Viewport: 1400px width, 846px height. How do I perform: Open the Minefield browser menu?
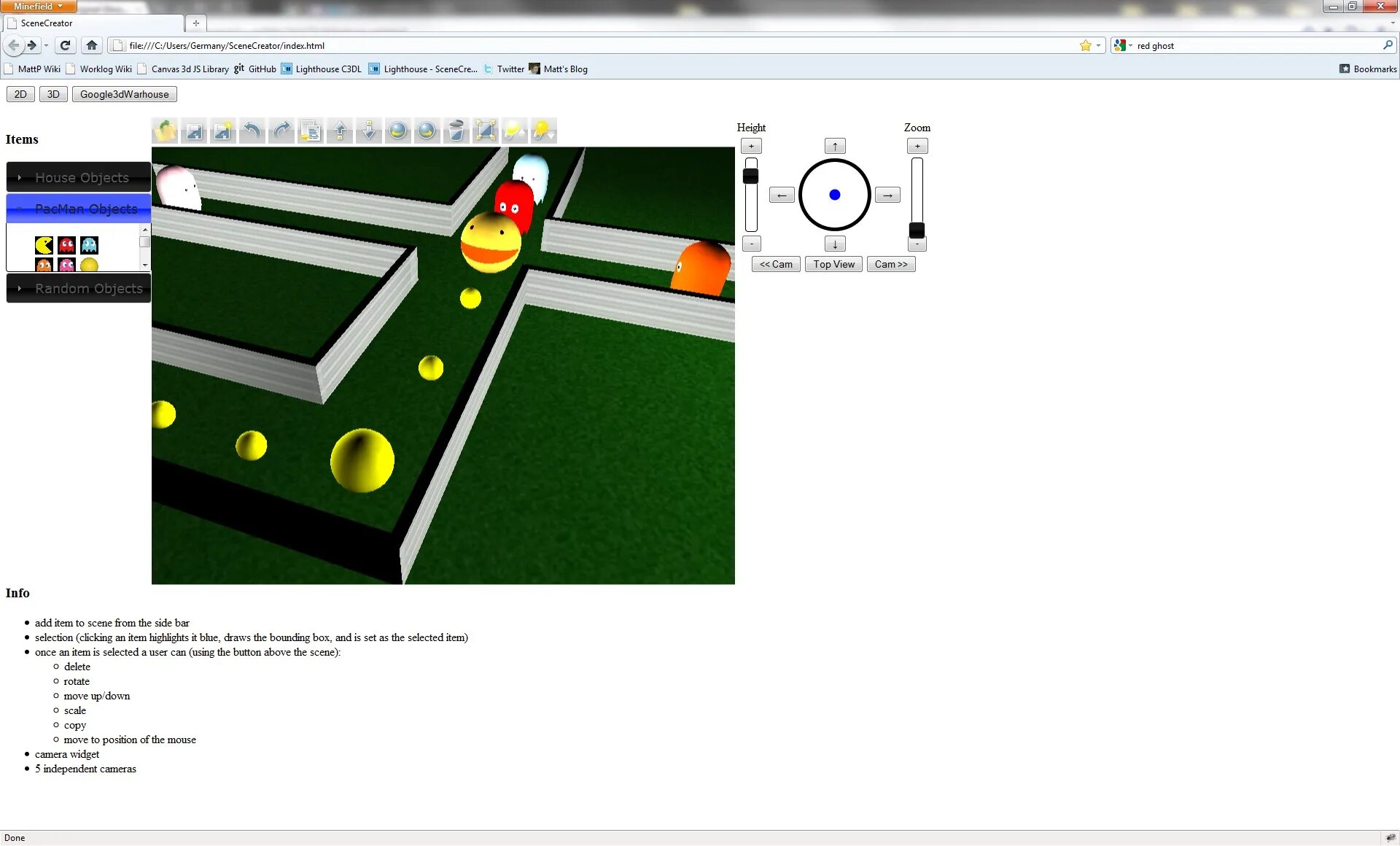pyautogui.click(x=39, y=6)
